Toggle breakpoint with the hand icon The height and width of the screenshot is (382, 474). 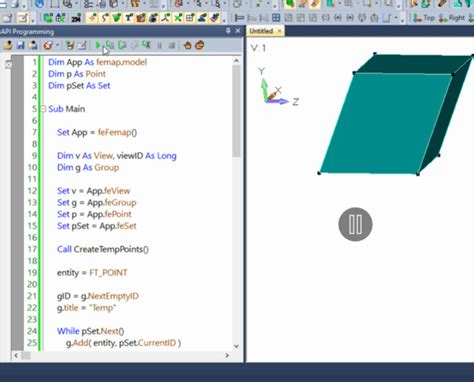pos(187,45)
